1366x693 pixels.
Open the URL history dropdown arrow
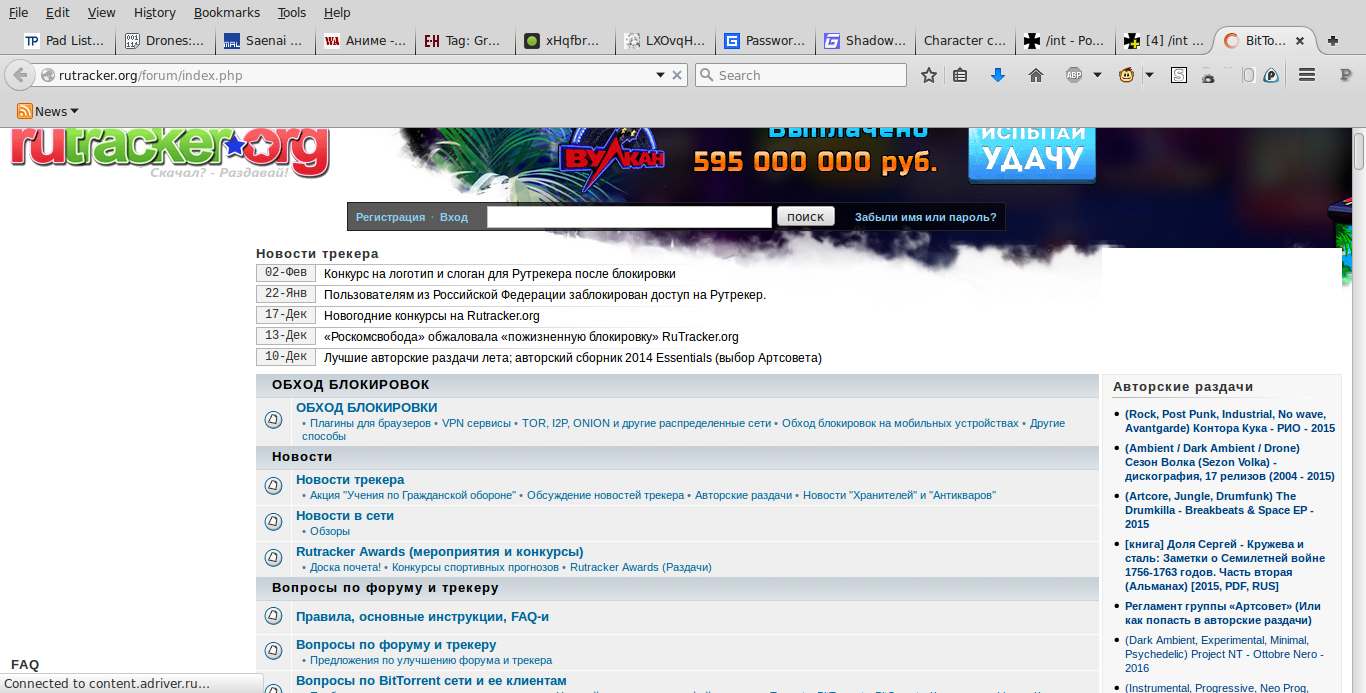pos(660,75)
